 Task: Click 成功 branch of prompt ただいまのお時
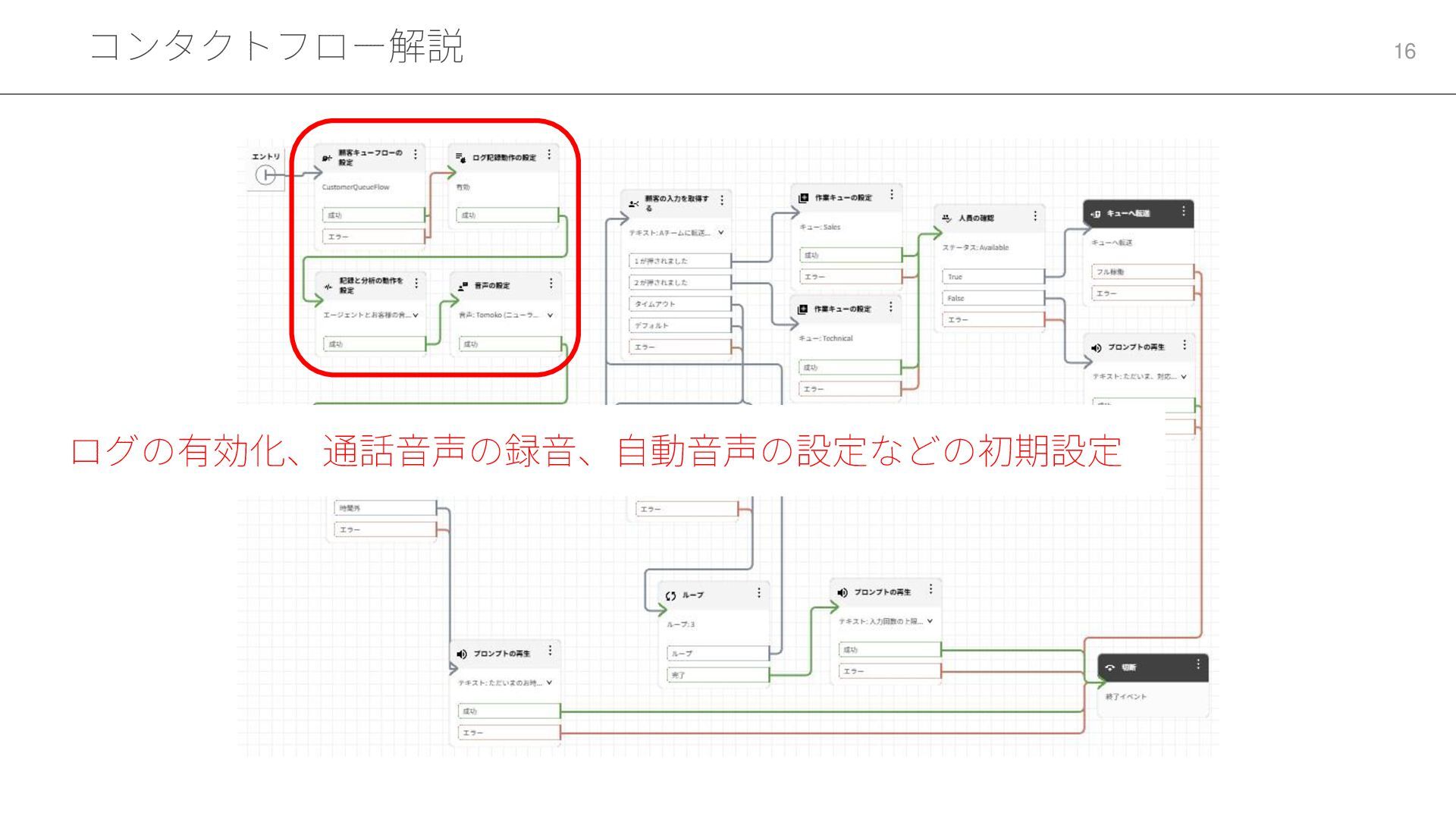coord(509,711)
